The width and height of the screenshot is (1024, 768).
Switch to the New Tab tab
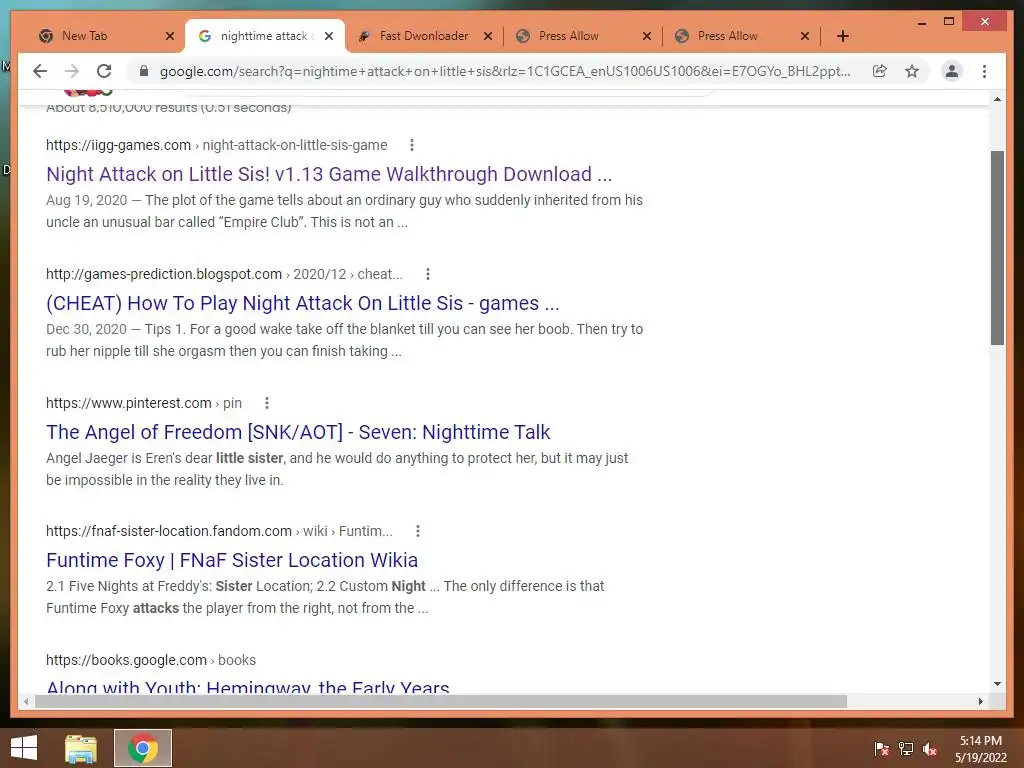104,36
